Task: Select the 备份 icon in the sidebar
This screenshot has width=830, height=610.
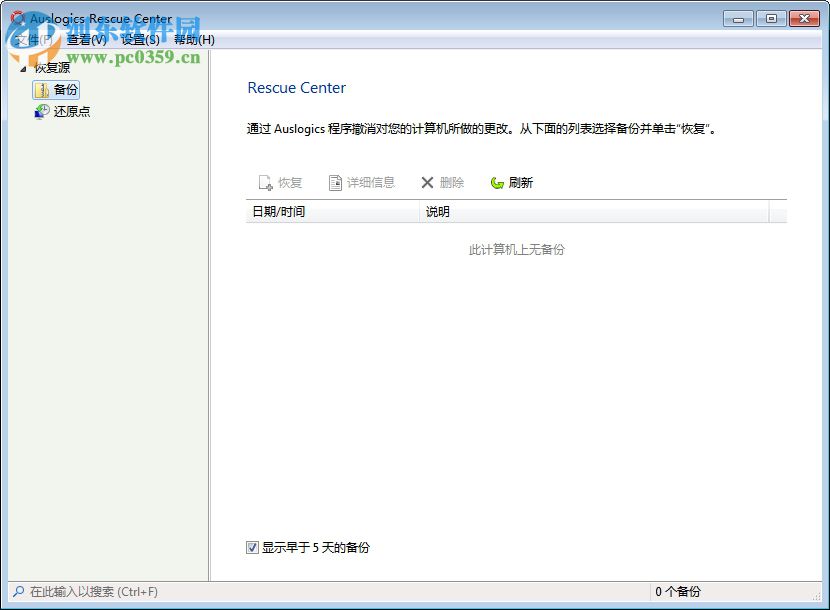Action: (x=40, y=89)
